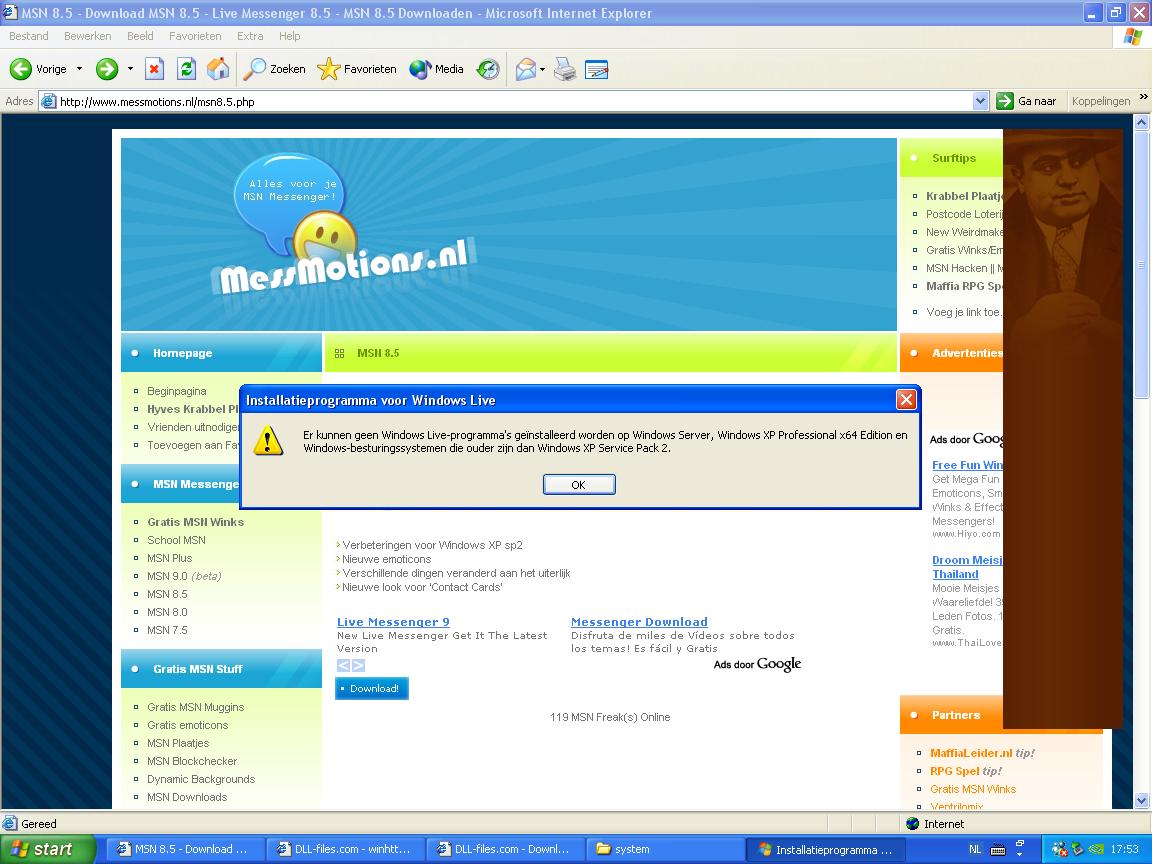Click the 17:53 clock in tray
Screen dimensions: 1152x864
coord(1124,849)
